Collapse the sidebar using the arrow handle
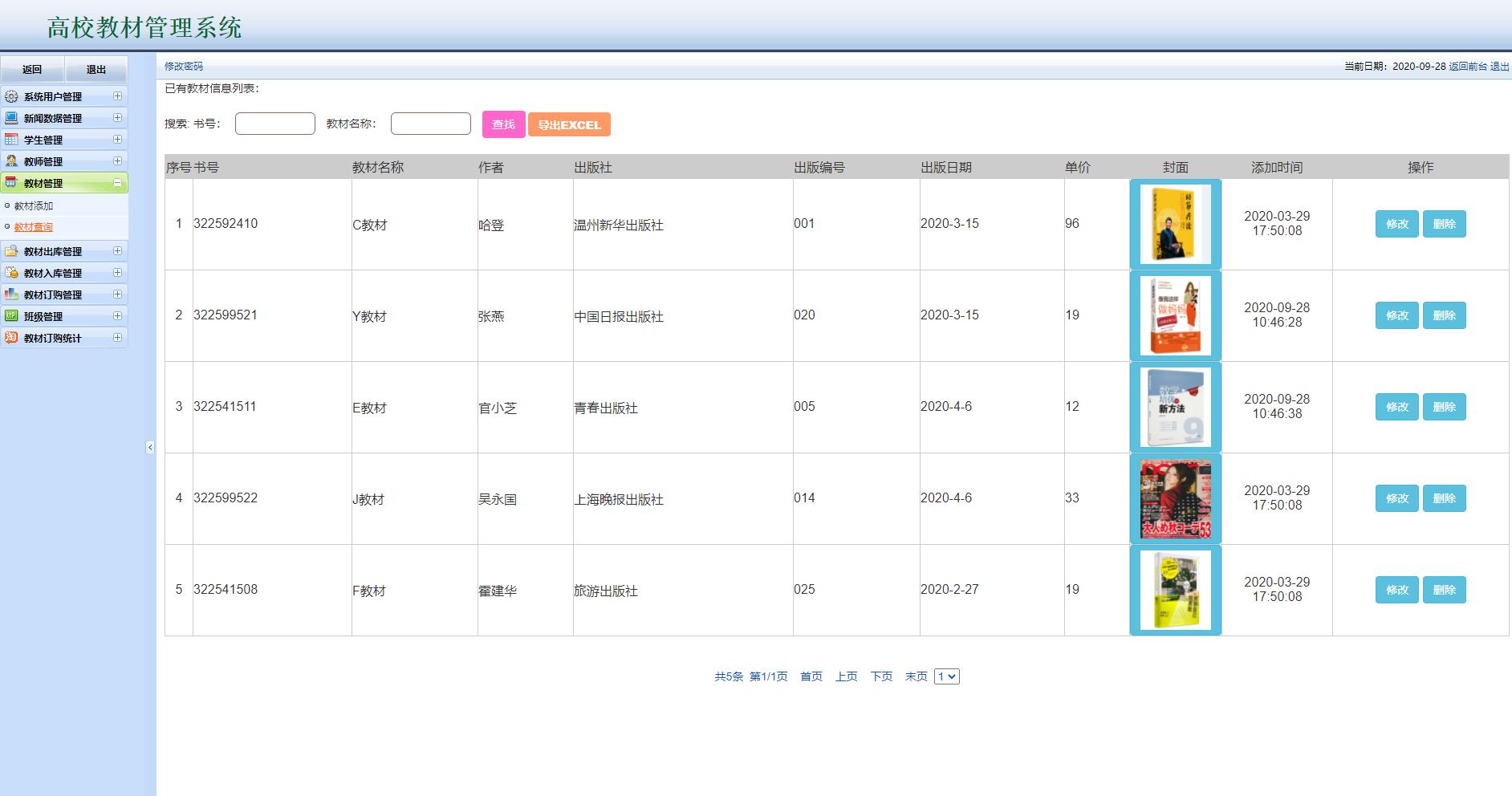Screen dimensions: 1512x796 point(149,449)
